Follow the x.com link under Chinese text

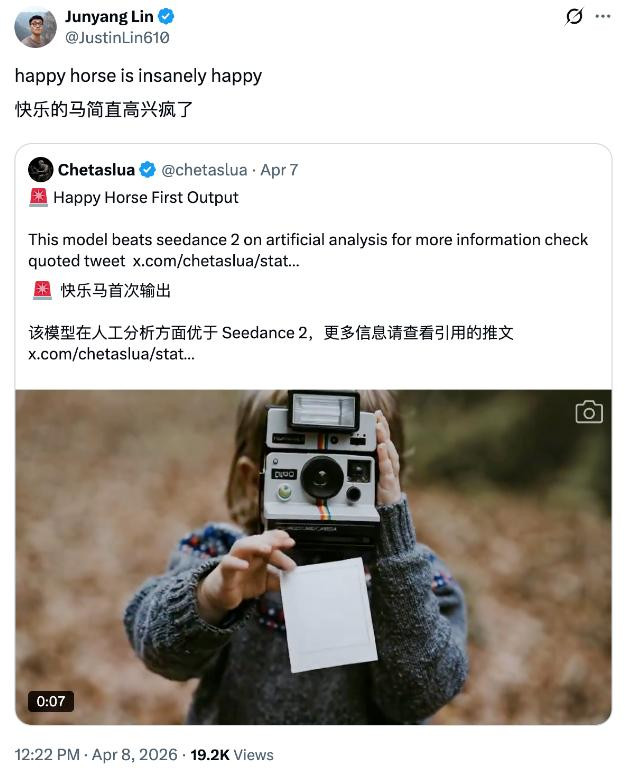point(111,354)
